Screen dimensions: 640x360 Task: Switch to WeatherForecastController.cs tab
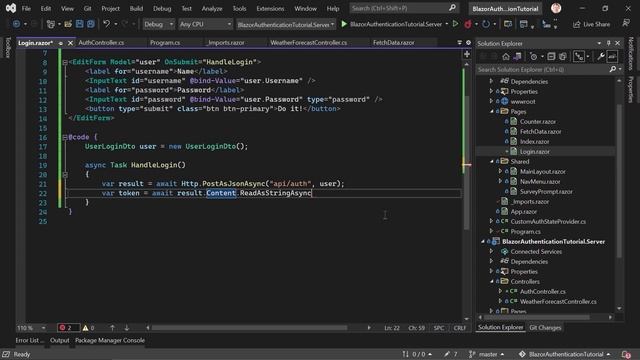coord(309,42)
